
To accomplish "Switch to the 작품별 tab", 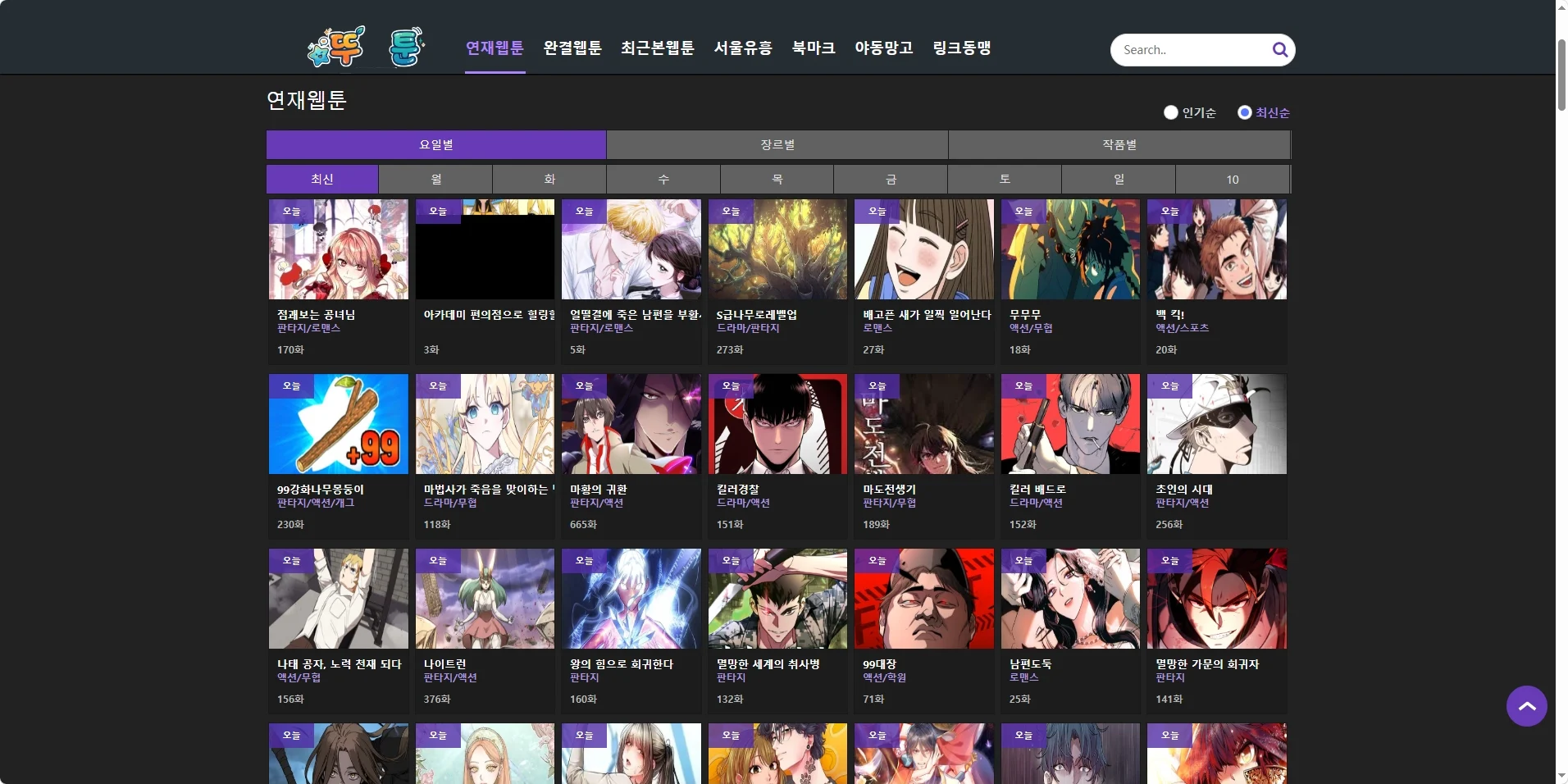I will [x=1119, y=144].
